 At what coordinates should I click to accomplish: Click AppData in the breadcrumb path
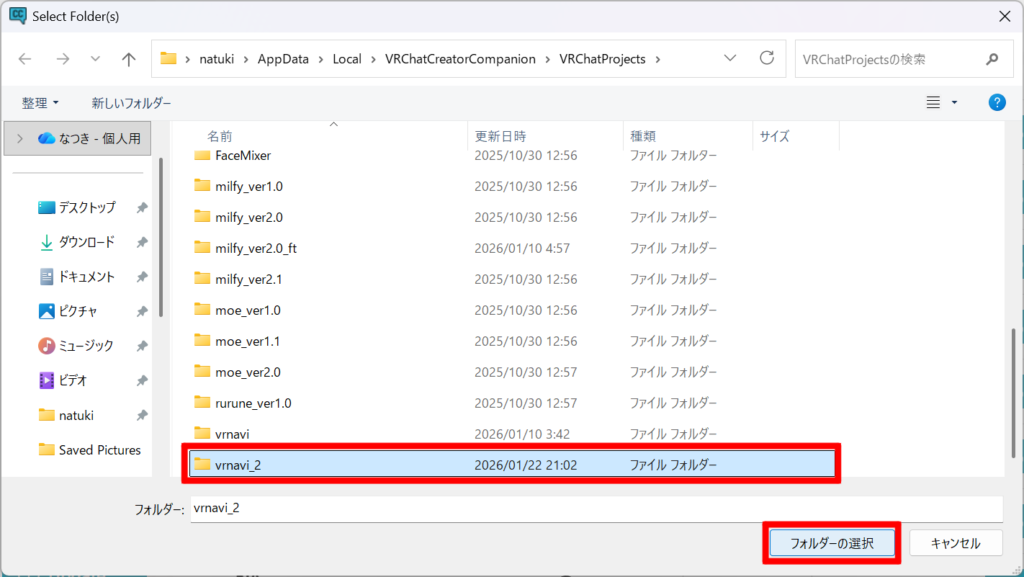(285, 59)
